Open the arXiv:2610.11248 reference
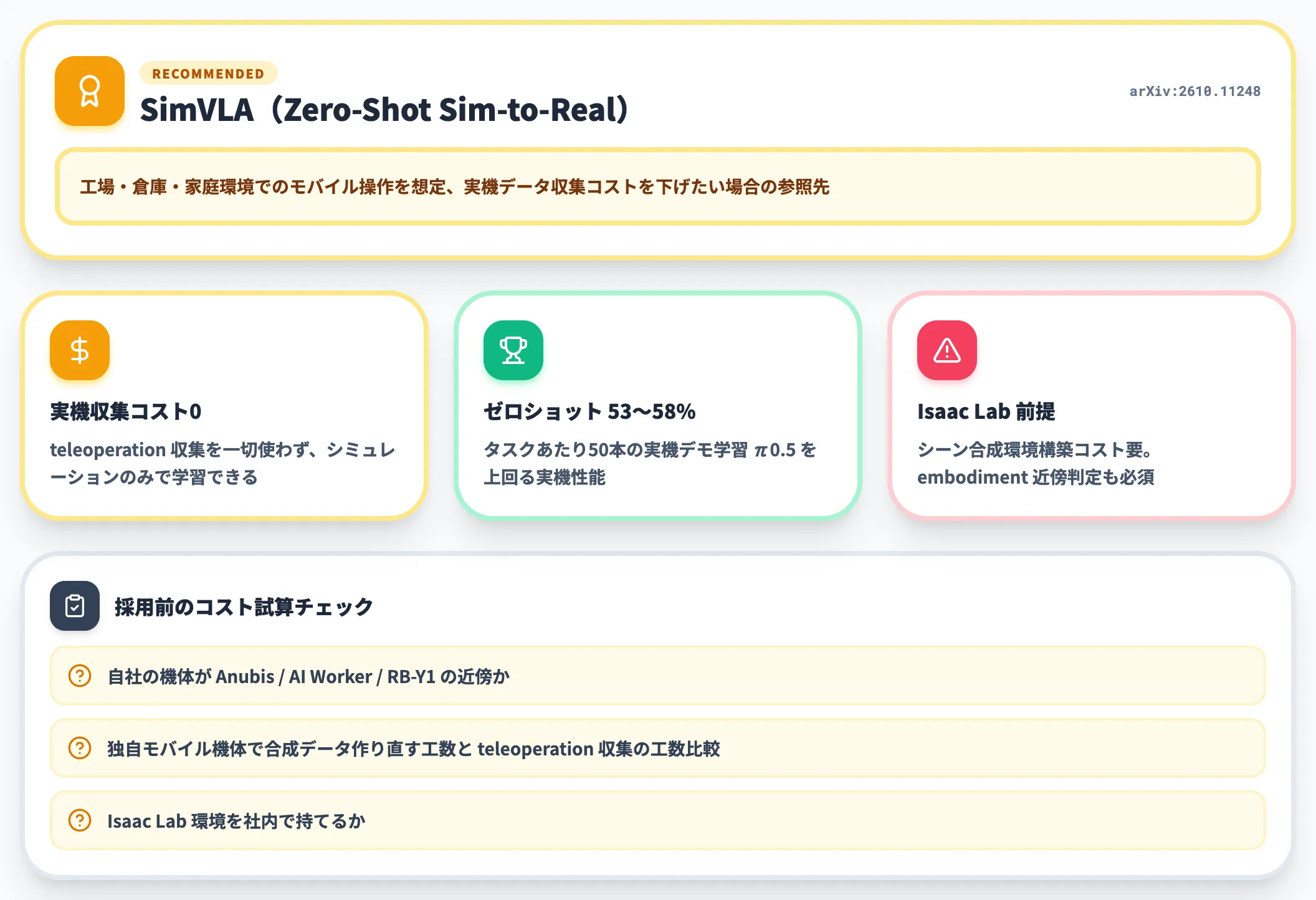1316x900 pixels. 1195,91
